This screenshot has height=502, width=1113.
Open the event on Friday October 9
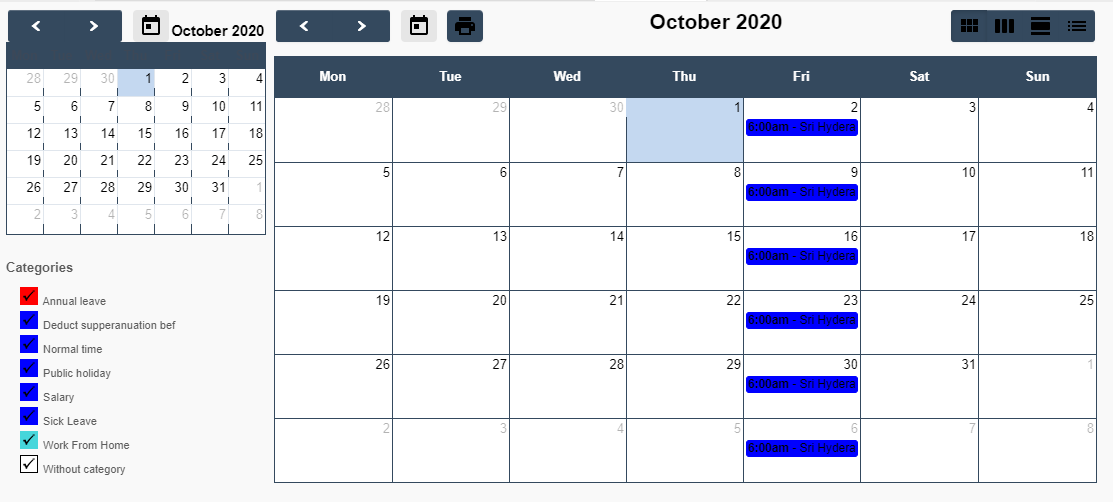pyautogui.click(x=802, y=192)
